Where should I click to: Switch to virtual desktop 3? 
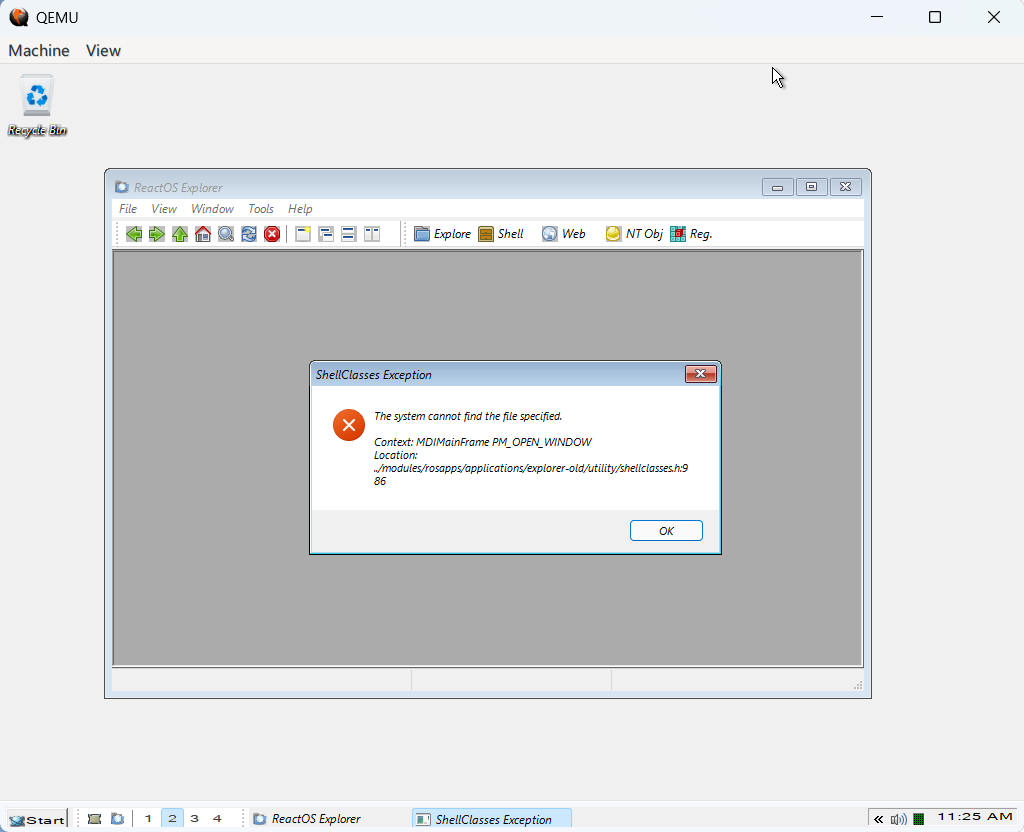[x=194, y=819]
